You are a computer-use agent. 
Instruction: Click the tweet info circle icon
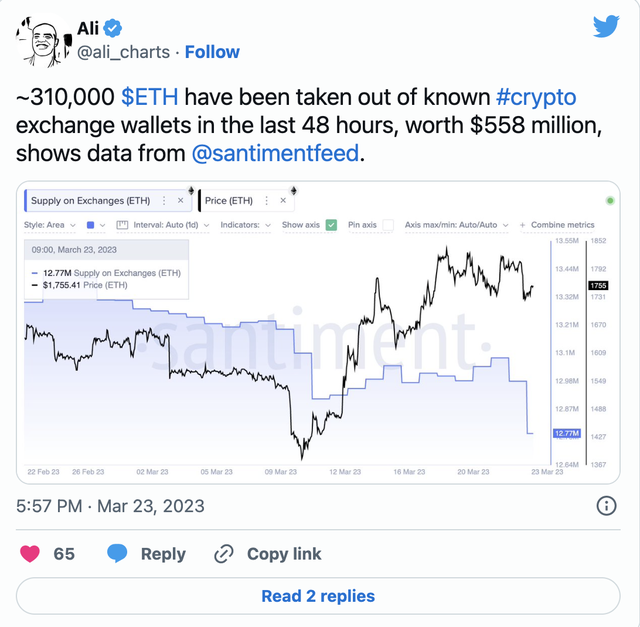(606, 506)
